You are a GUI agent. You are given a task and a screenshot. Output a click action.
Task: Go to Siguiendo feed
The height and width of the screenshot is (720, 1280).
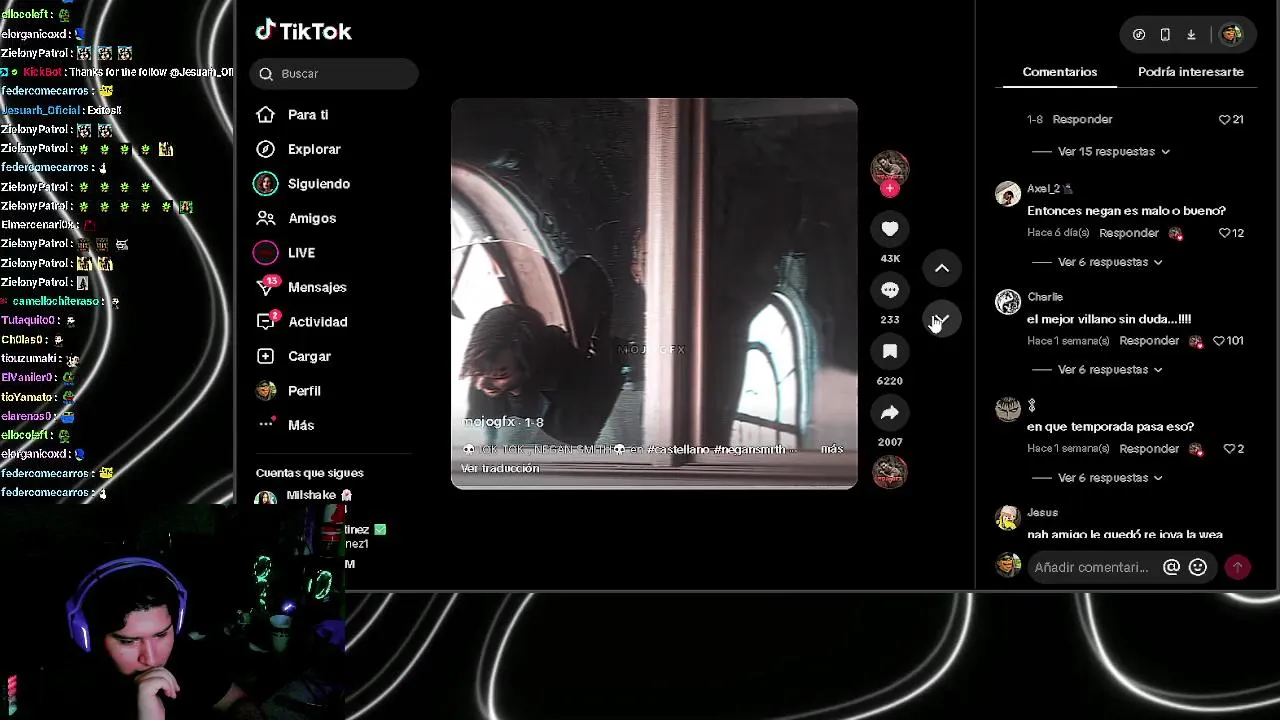[318, 184]
